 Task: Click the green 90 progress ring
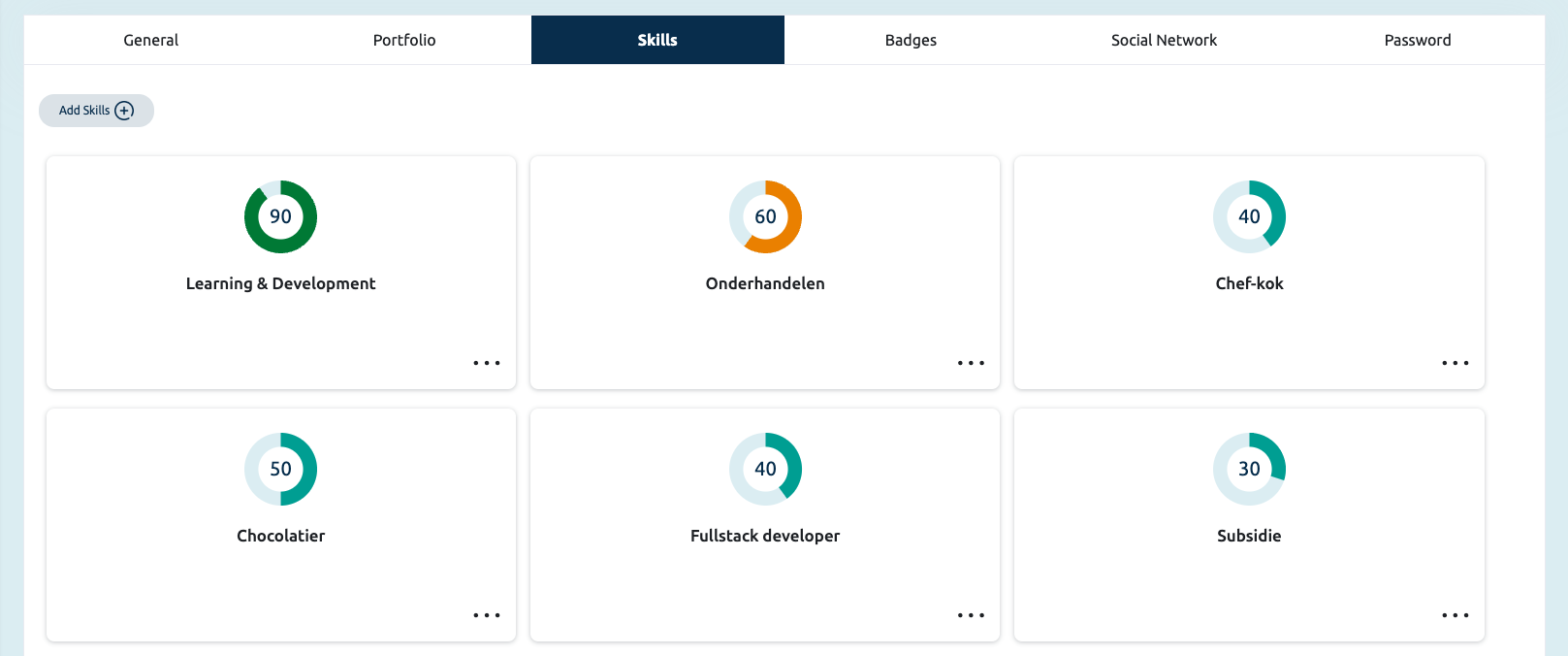[280, 216]
